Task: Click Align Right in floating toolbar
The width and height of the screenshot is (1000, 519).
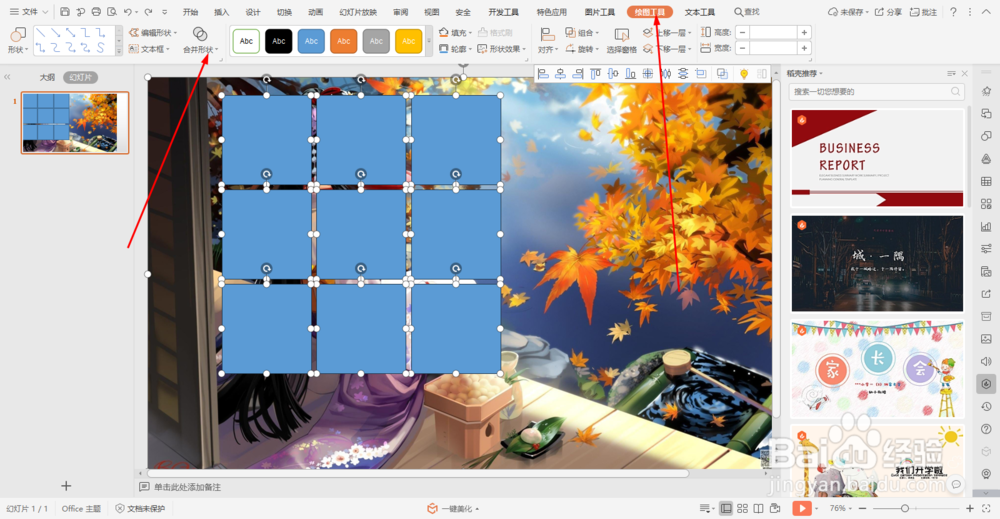Action: coord(578,74)
